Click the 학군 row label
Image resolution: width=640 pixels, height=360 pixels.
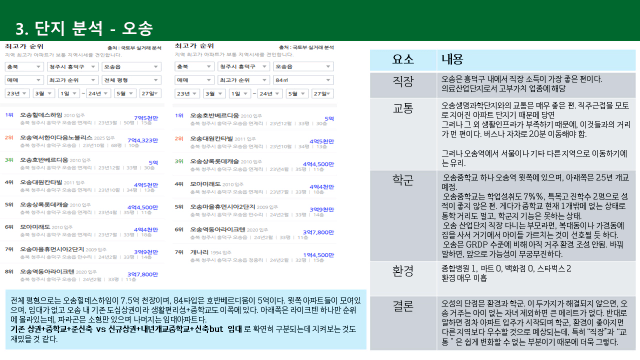(x=403, y=180)
